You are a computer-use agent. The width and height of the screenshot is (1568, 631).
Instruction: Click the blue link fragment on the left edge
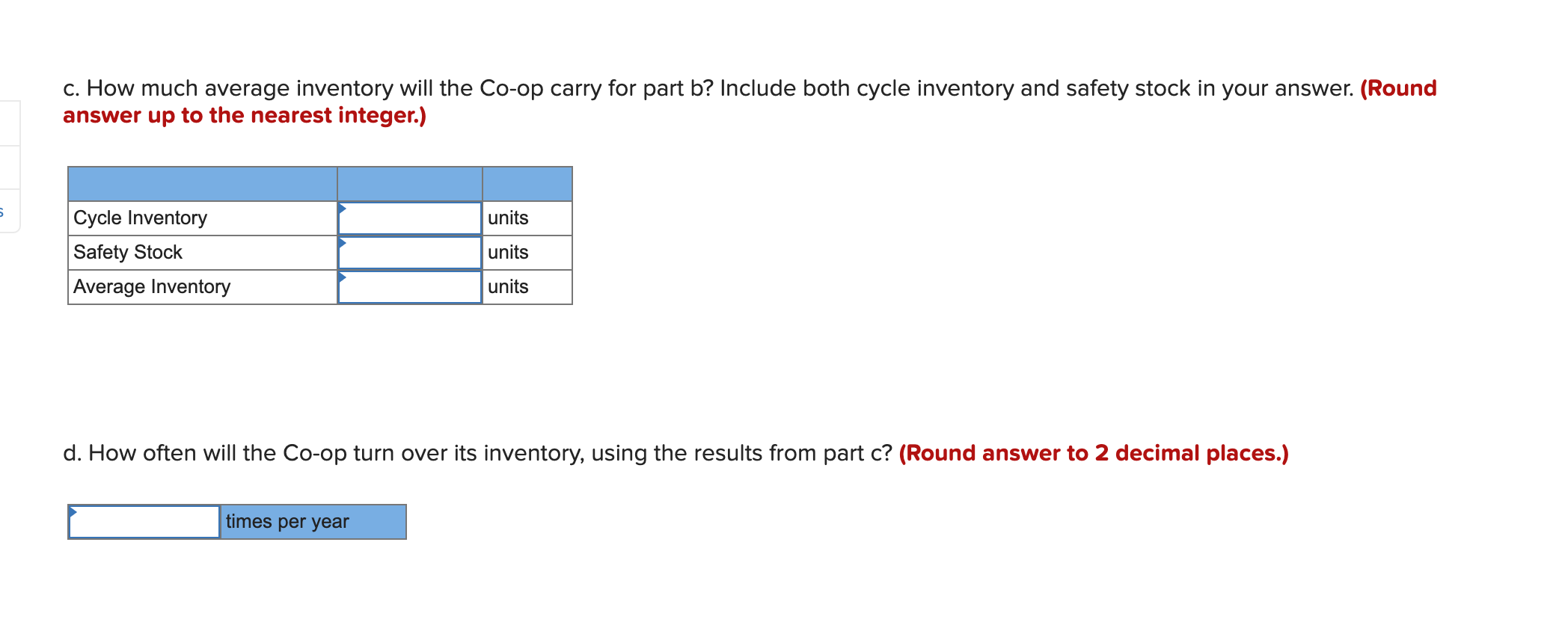[x=2, y=215]
